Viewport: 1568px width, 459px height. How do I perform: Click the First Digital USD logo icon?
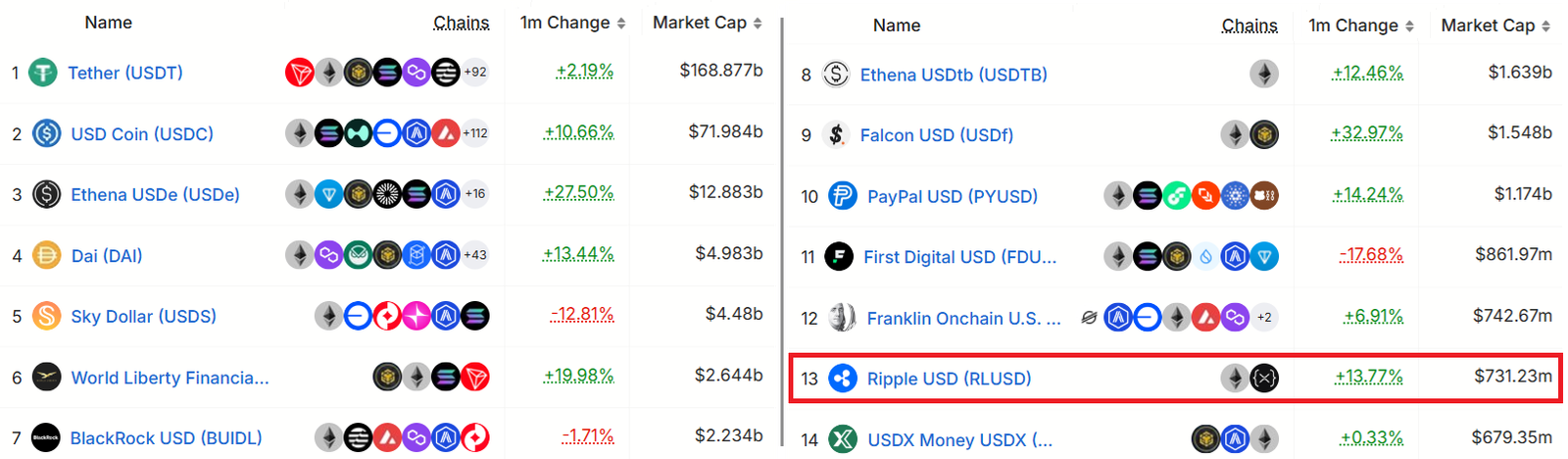839,257
